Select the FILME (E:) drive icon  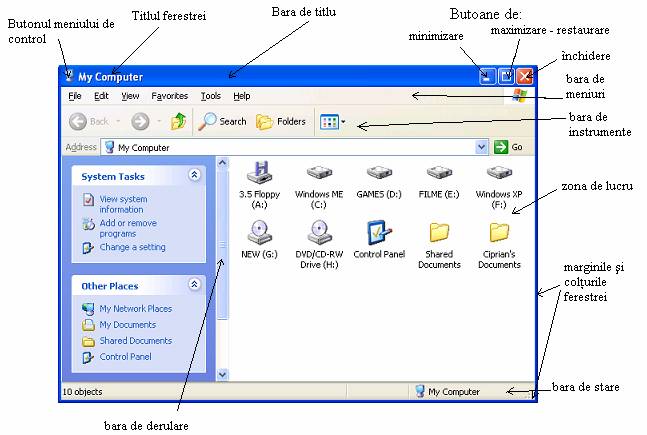click(x=438, y=174)
